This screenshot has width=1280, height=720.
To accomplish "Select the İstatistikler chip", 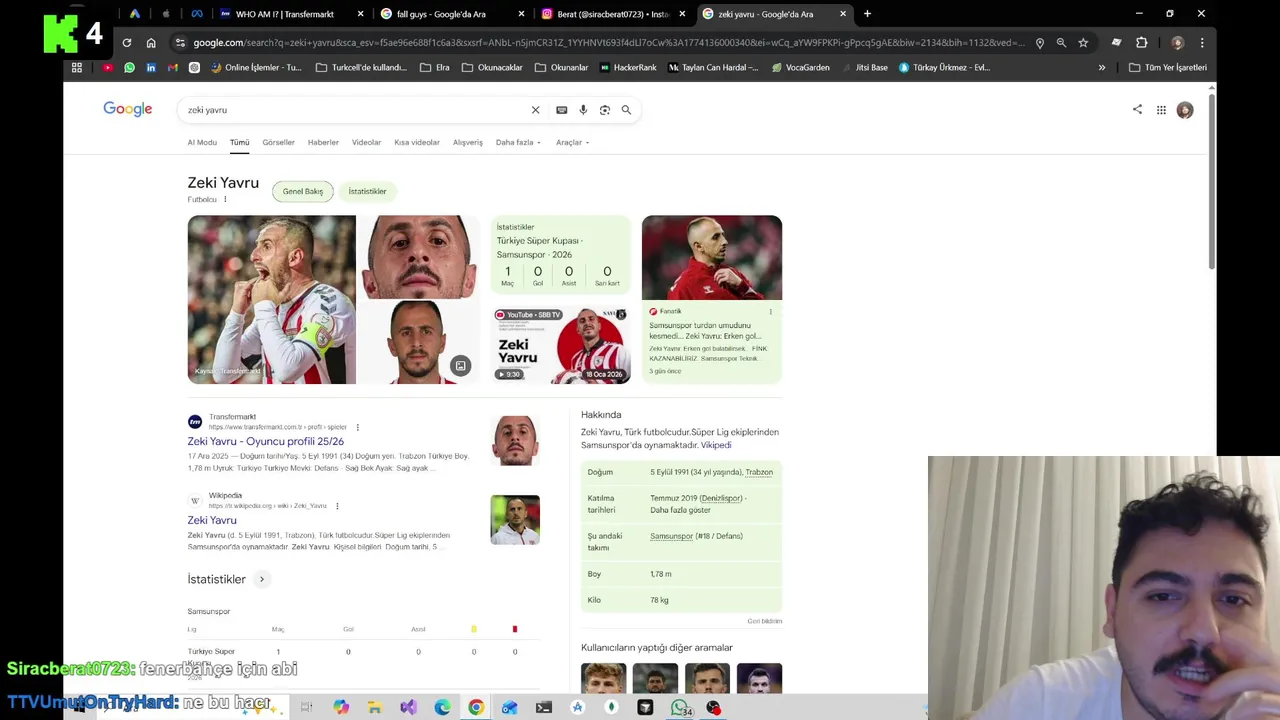I will click(x=367, y=191).
